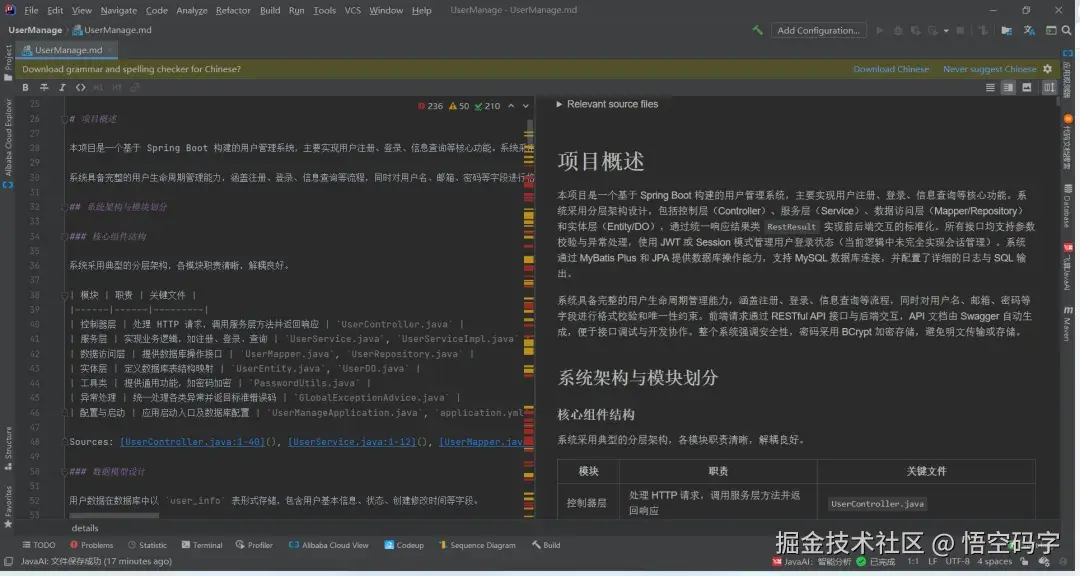Expand the inspections widget chevron

point(525,105)
